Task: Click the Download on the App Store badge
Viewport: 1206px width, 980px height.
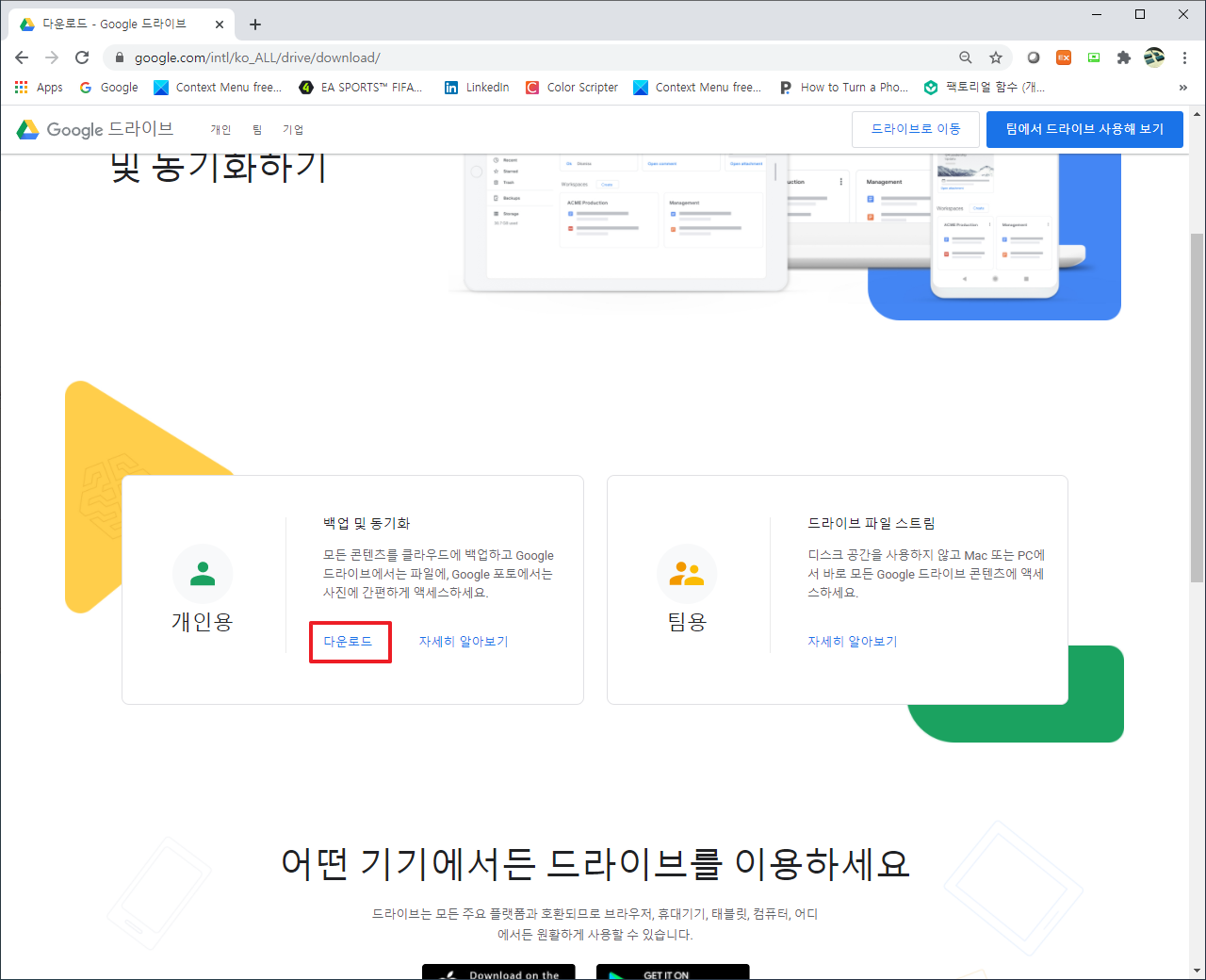Action: (498, 972)
